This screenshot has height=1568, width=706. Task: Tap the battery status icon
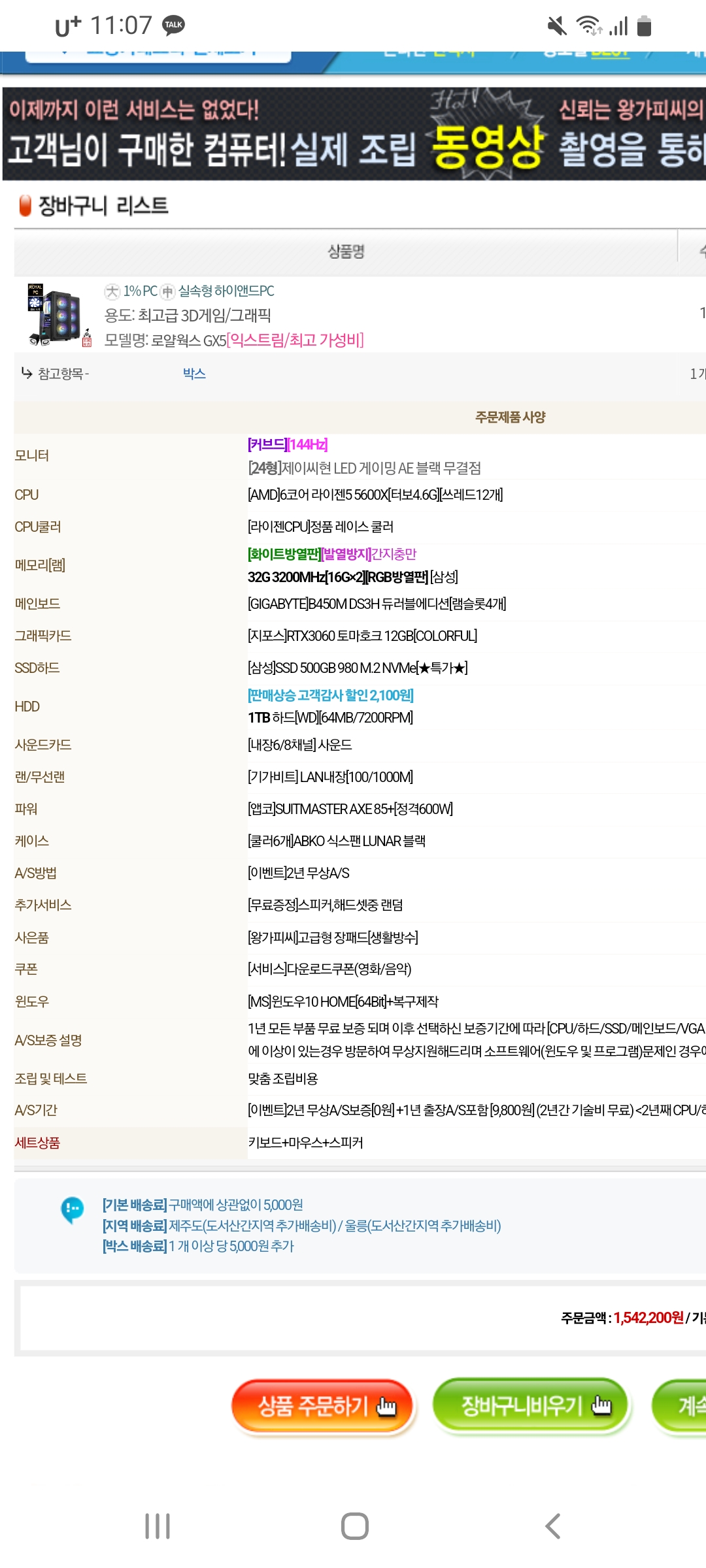click(x=644, y=25)
